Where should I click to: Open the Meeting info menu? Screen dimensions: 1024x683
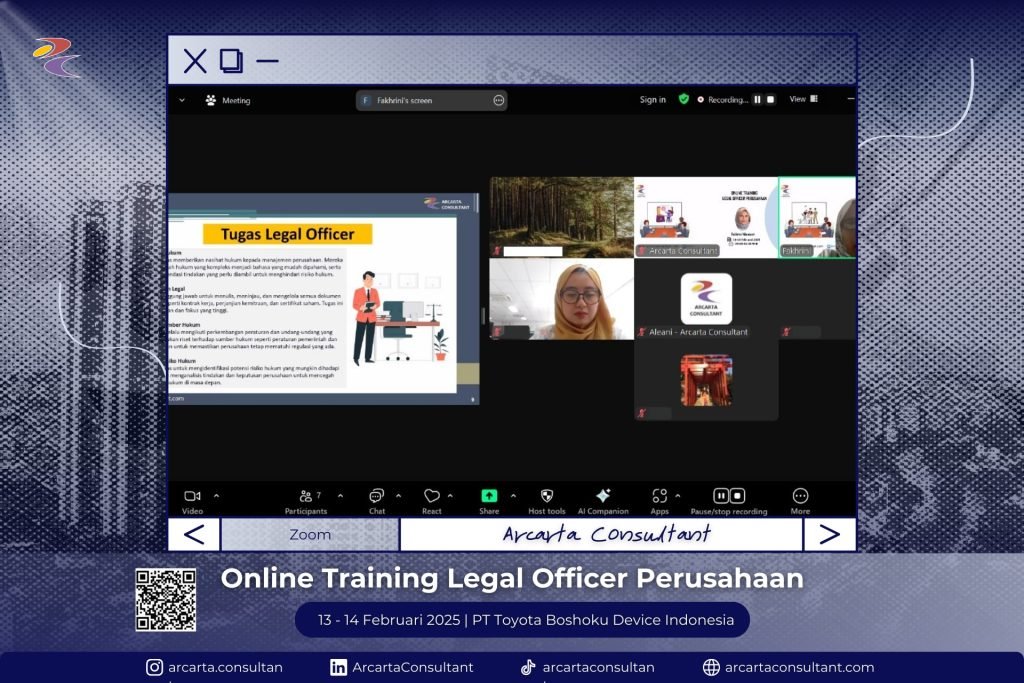click(x=228, y=100)
